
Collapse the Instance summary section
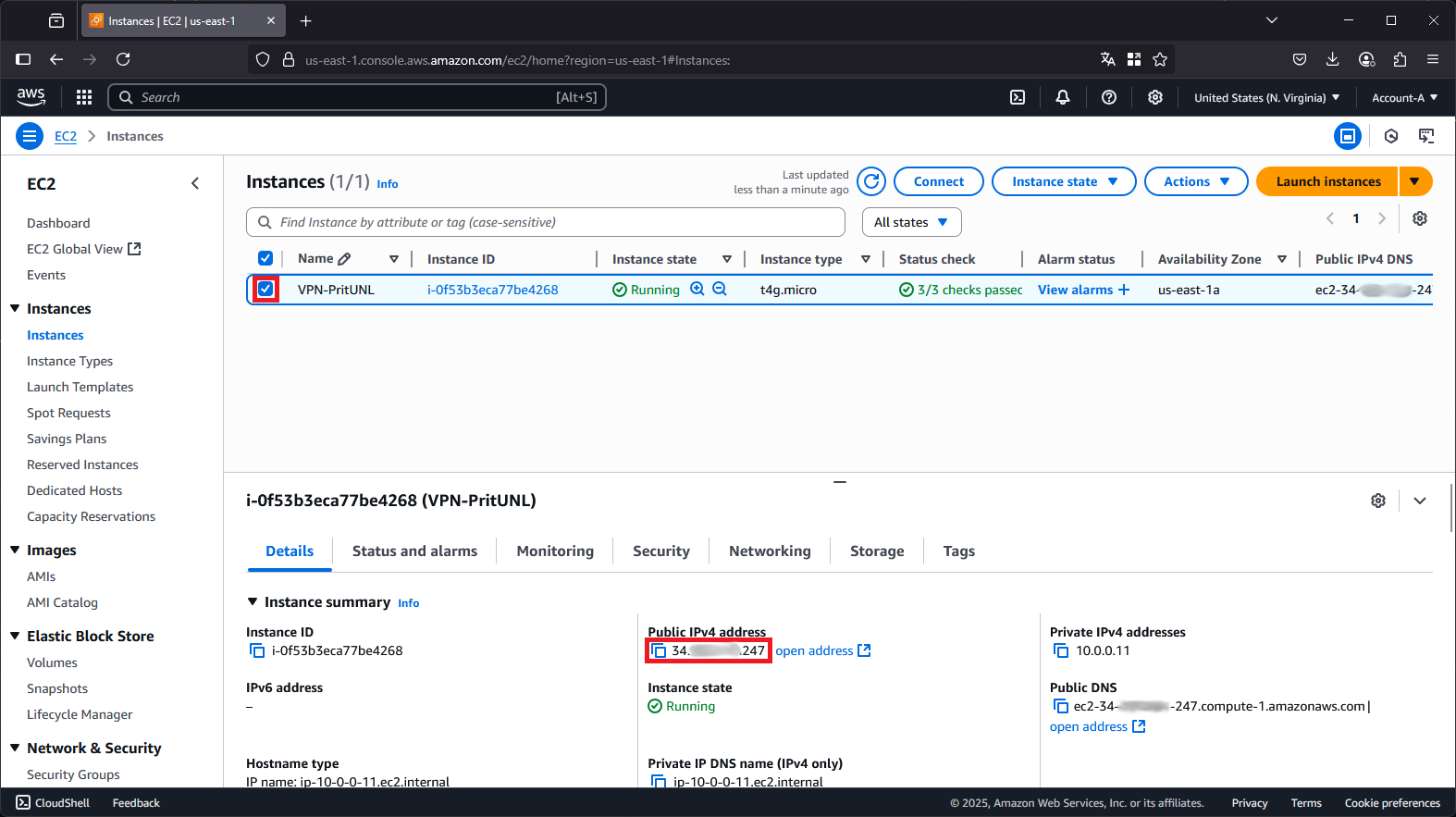pyautogui.click(x=252, y=601)
